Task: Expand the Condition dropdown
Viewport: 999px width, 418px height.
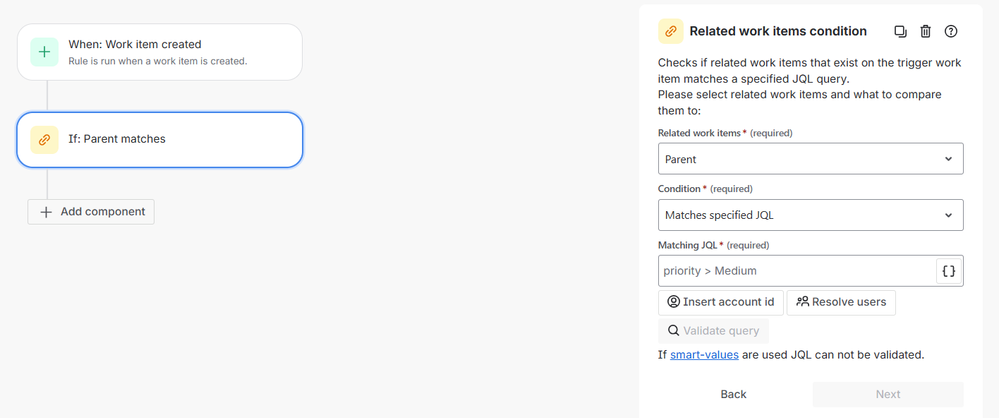Action: tap(810, 215)
